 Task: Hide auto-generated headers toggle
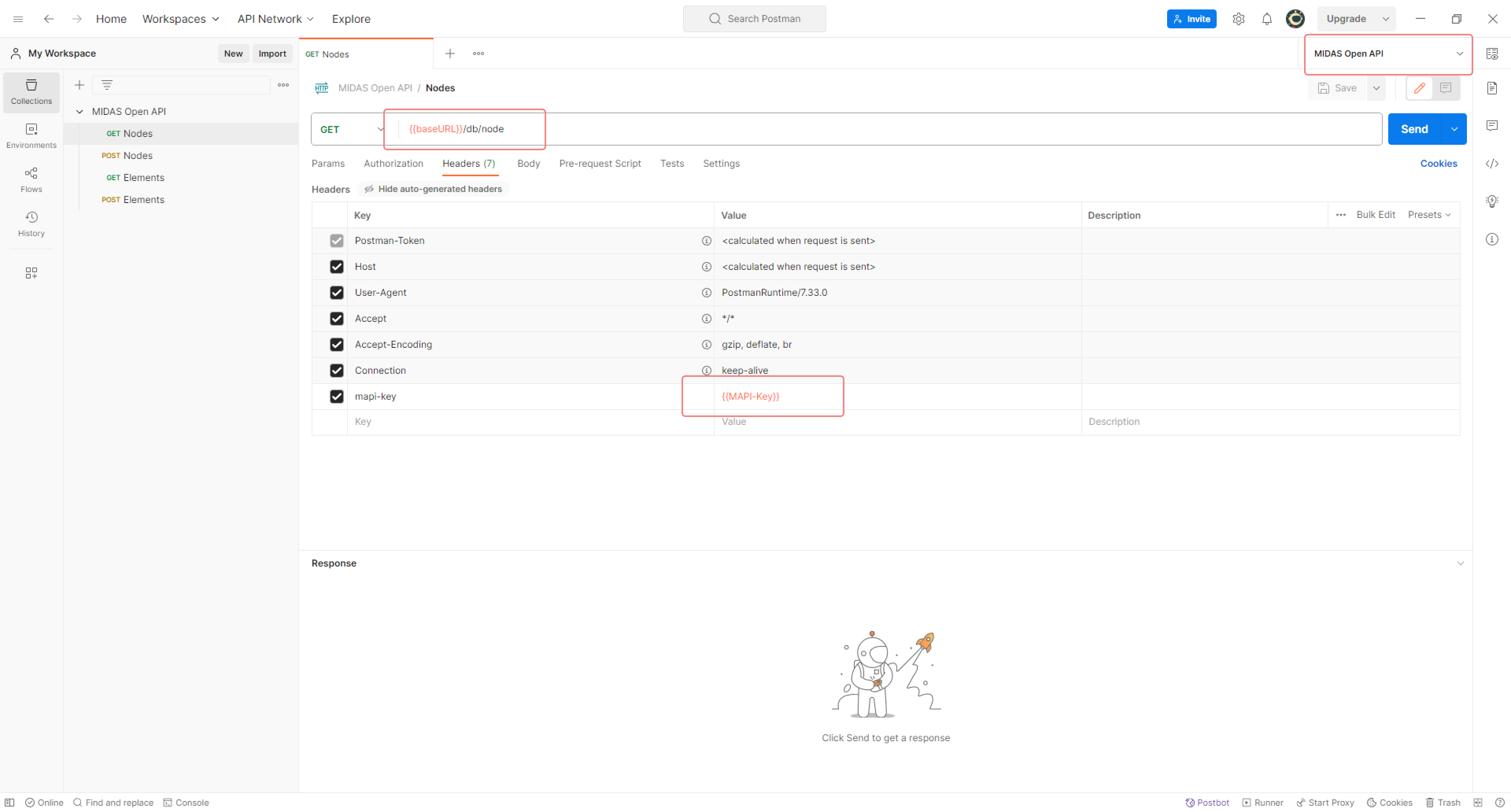coord(433,189)
